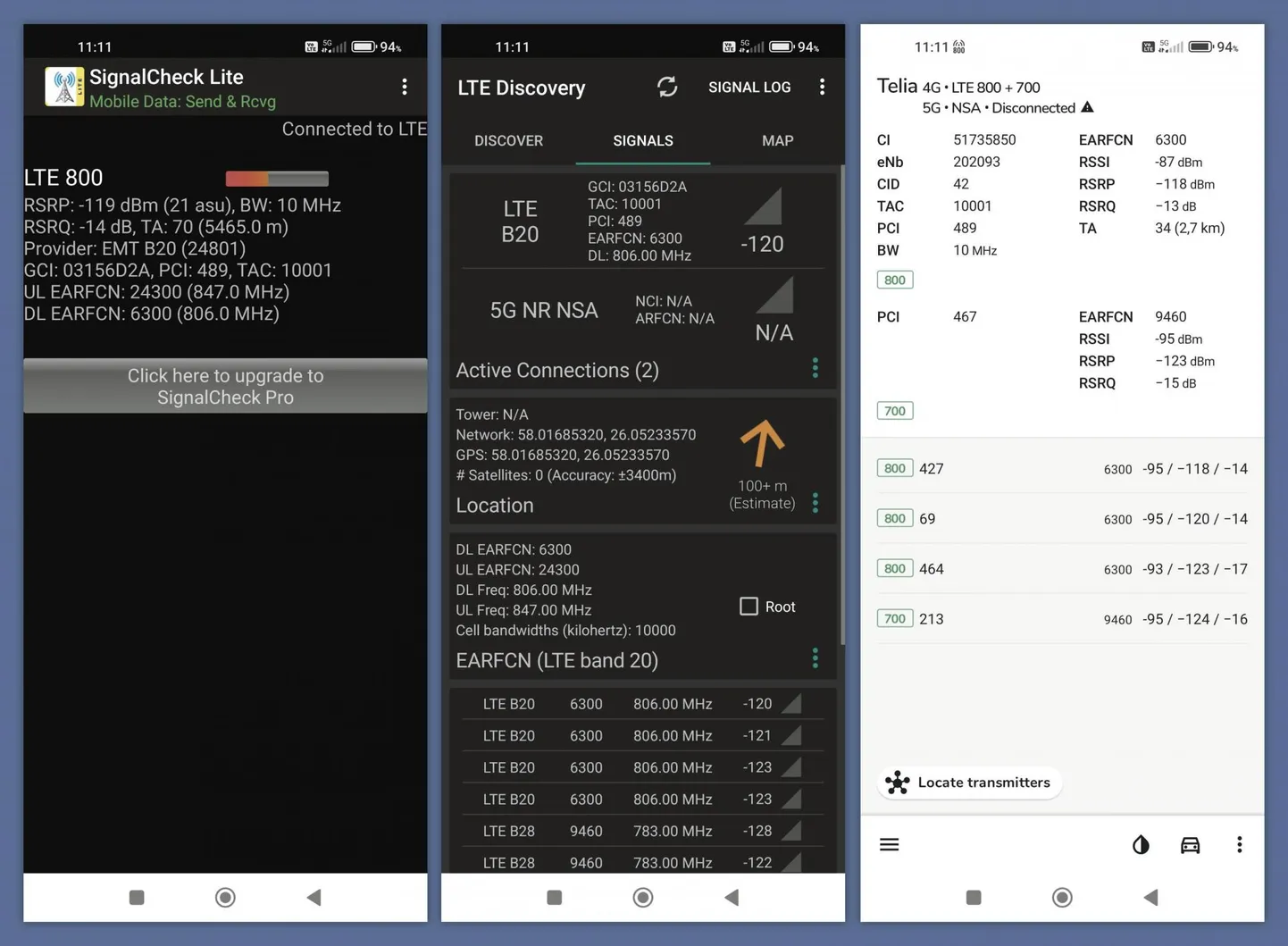
Task: Tap DL EARFCN: 6300 (806.0 MHz) line in SignalCheck
Action: [x=152, y=314]
